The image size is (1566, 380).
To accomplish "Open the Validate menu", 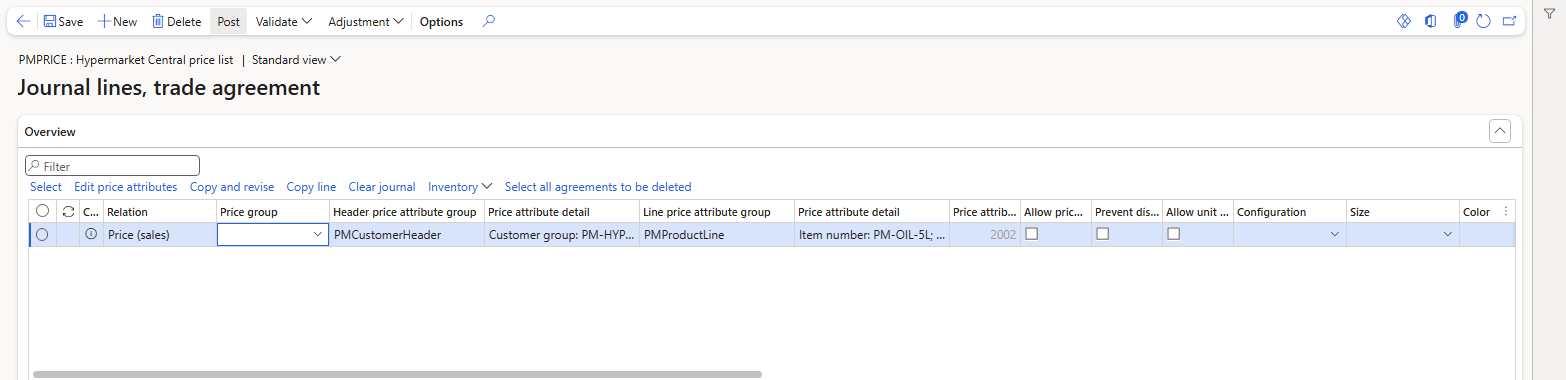I will [x=284, y=21].
